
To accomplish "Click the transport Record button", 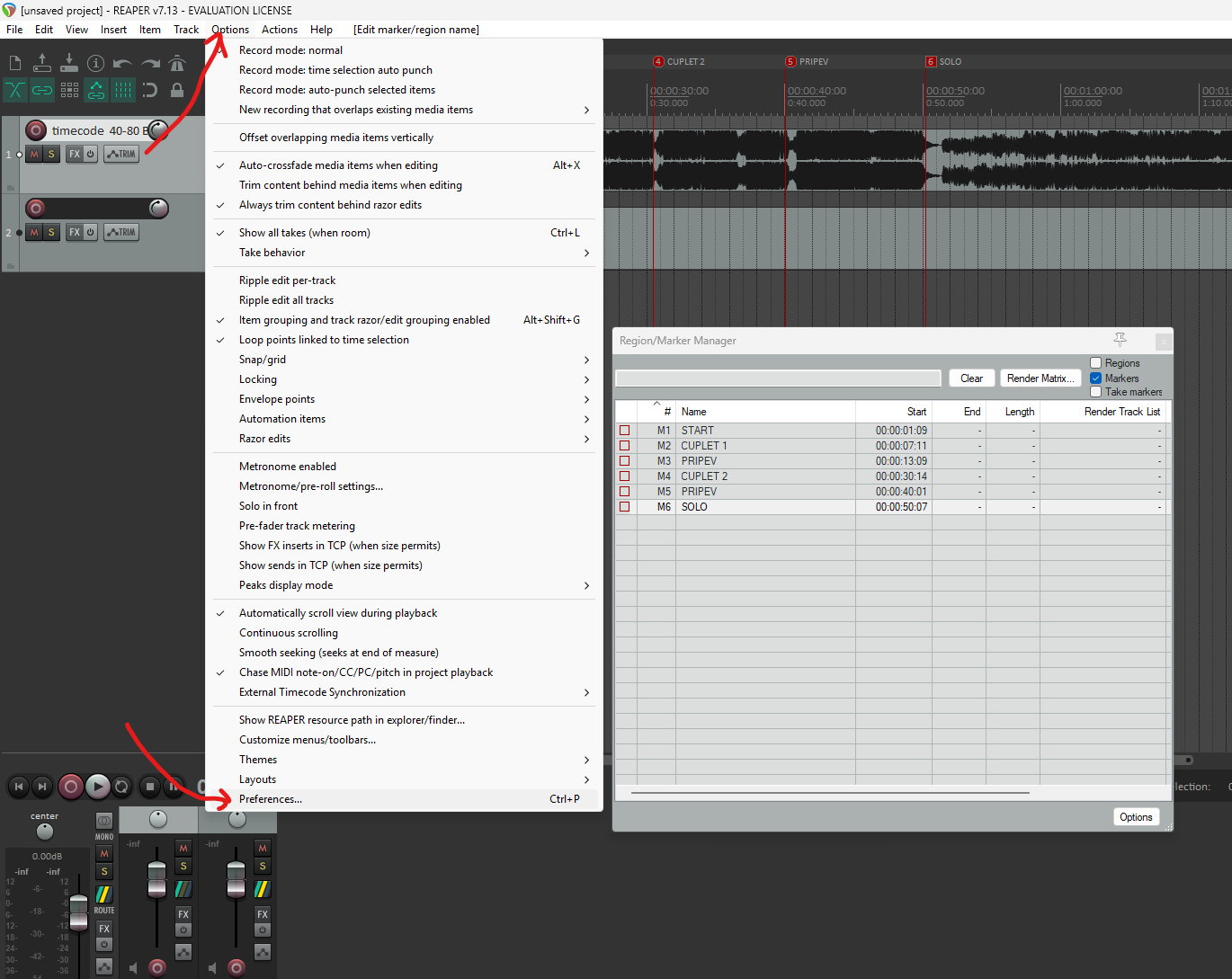I will pos(71,787).
